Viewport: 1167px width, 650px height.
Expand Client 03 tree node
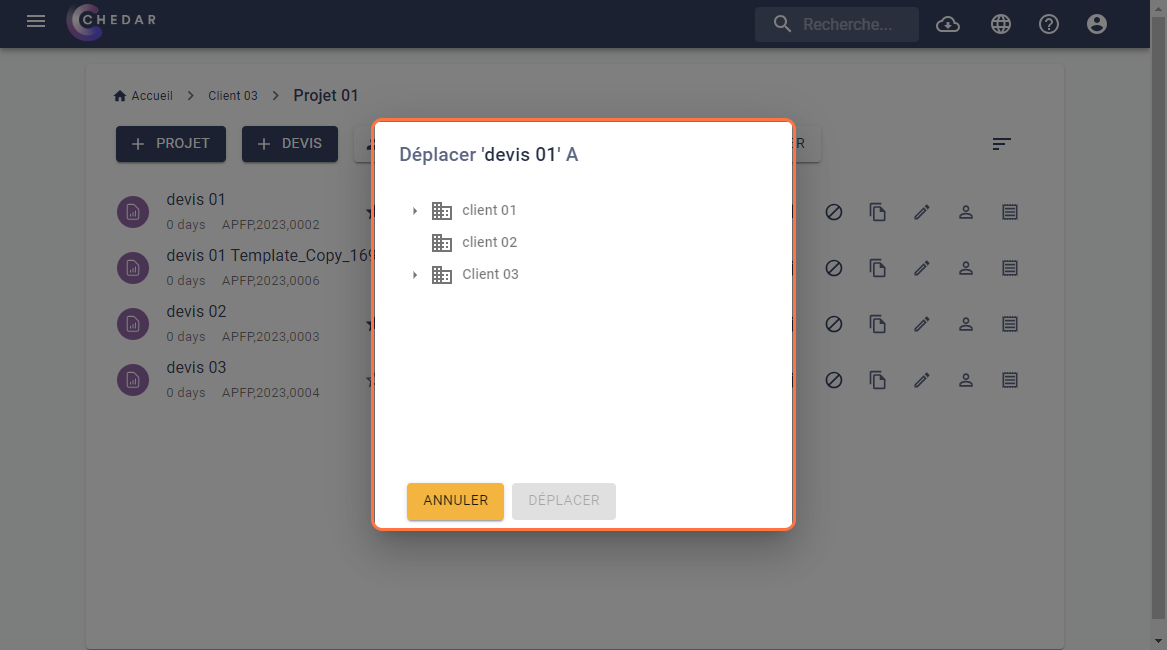tap(415, 275)
